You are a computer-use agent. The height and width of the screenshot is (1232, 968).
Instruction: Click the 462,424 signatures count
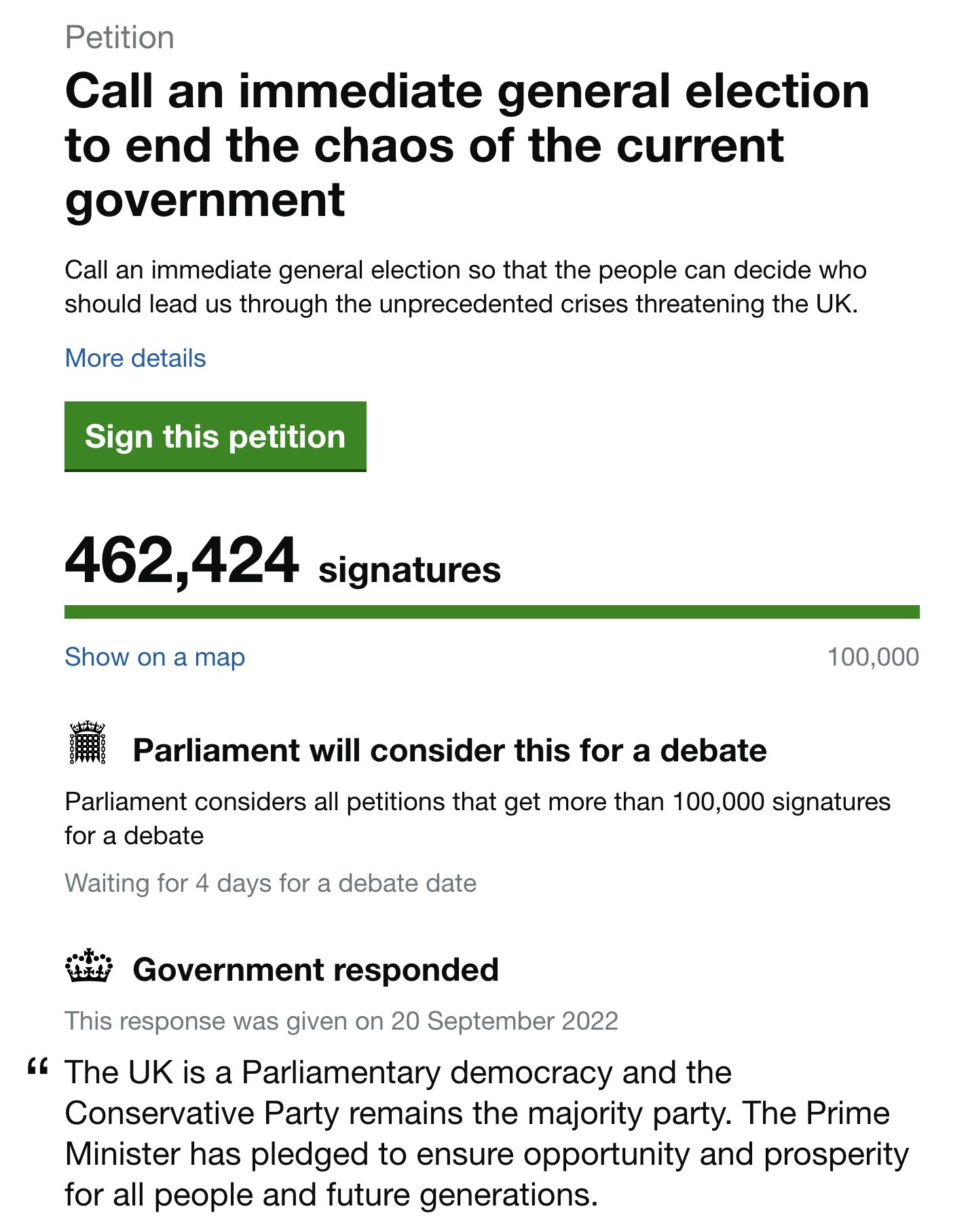point(182,561)
